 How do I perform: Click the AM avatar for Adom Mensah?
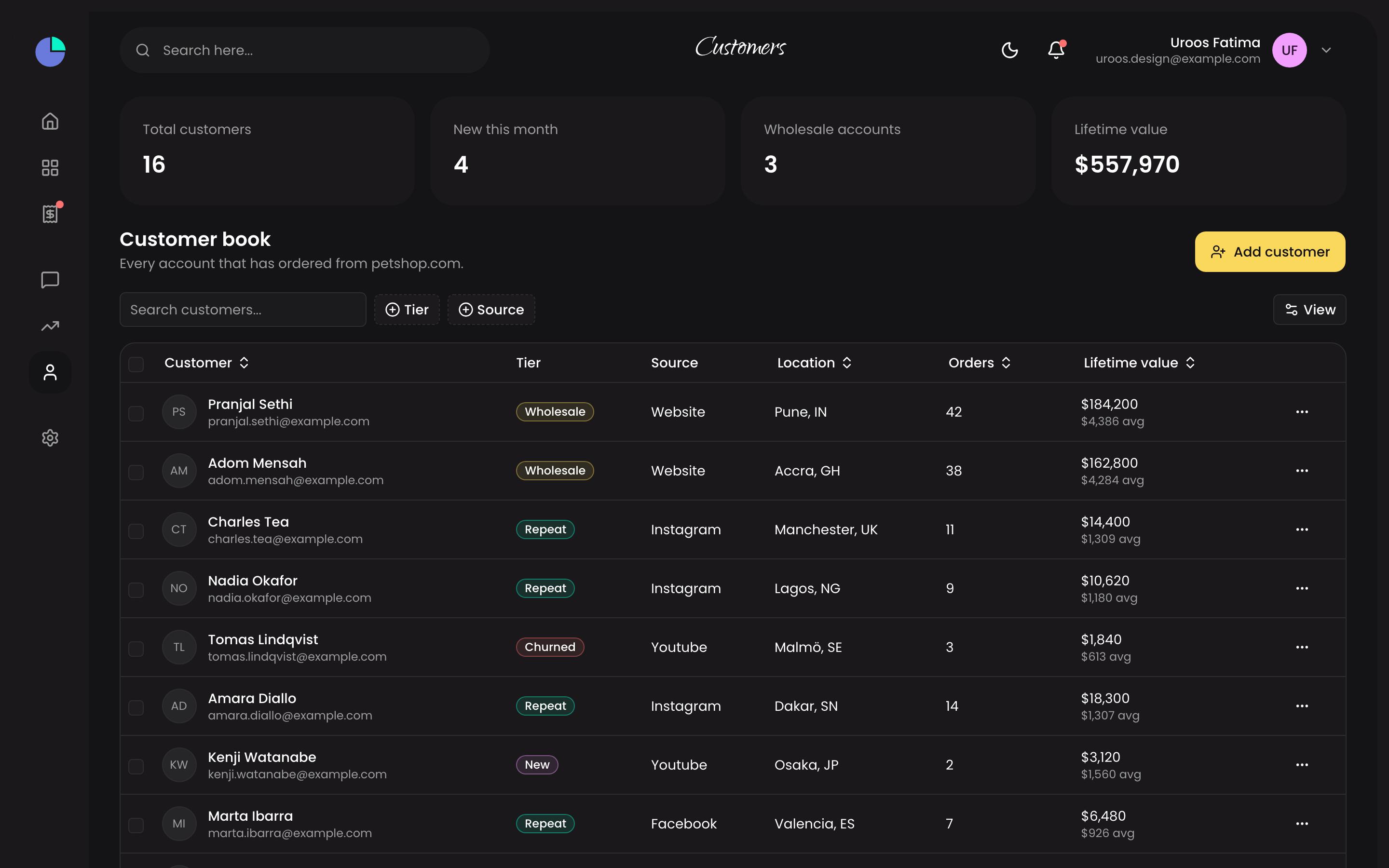[x=179, y=471]
